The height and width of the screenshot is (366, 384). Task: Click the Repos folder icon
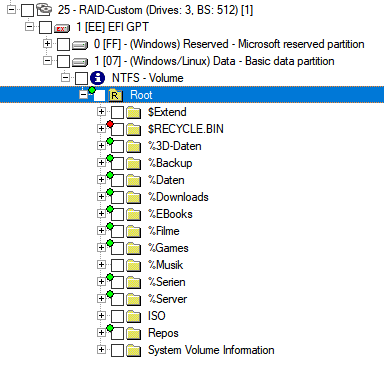(134, 333)
